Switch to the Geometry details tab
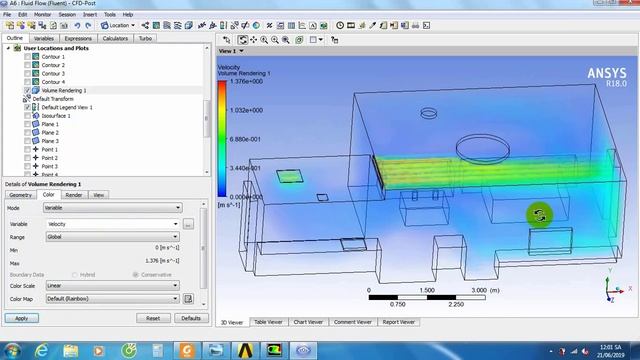Image resolution: width=640 pixels, height=360 pixels. pyautogui.click(x=20, y=195)
